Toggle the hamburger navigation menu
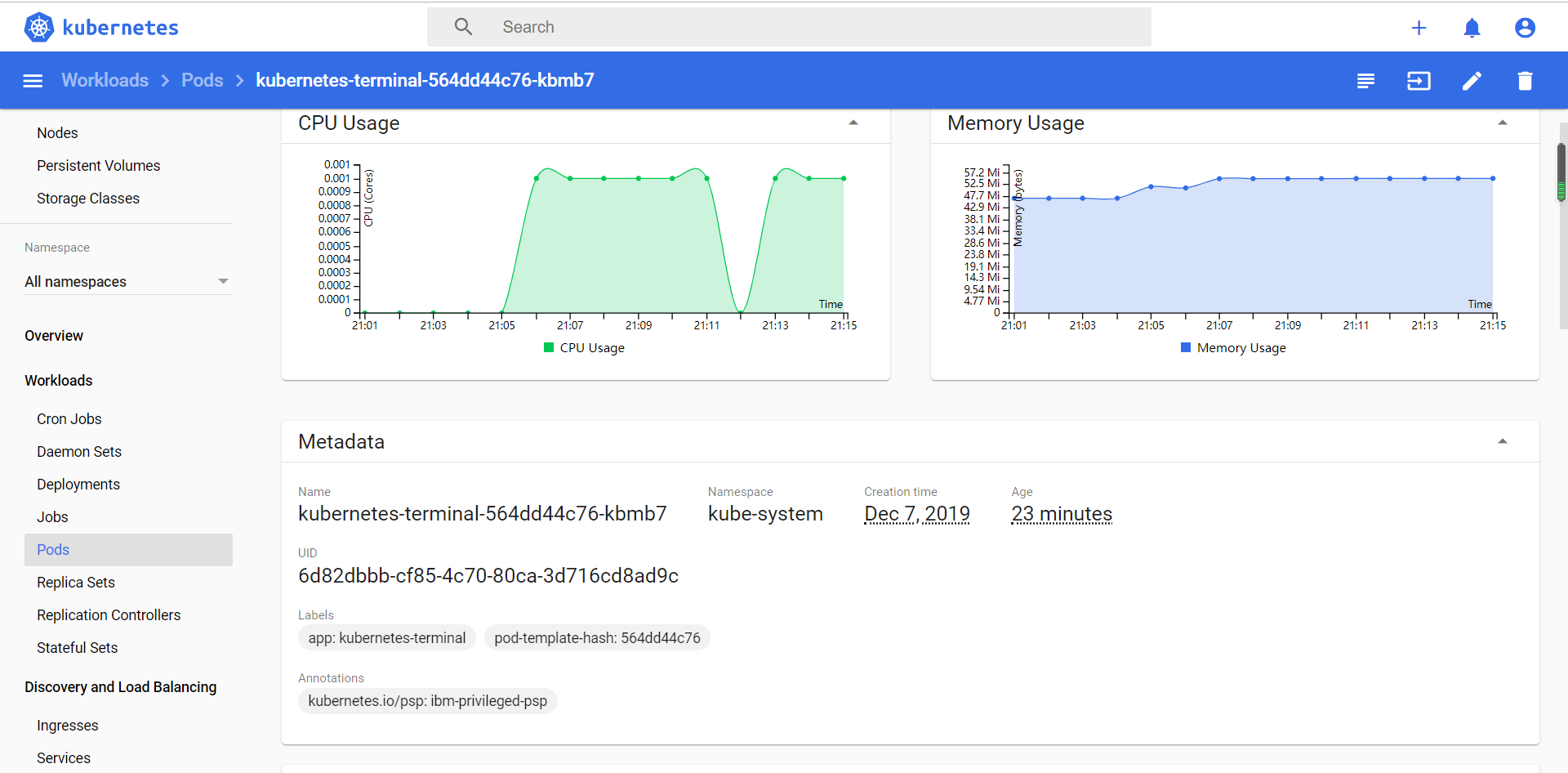 tap(33, 80)
